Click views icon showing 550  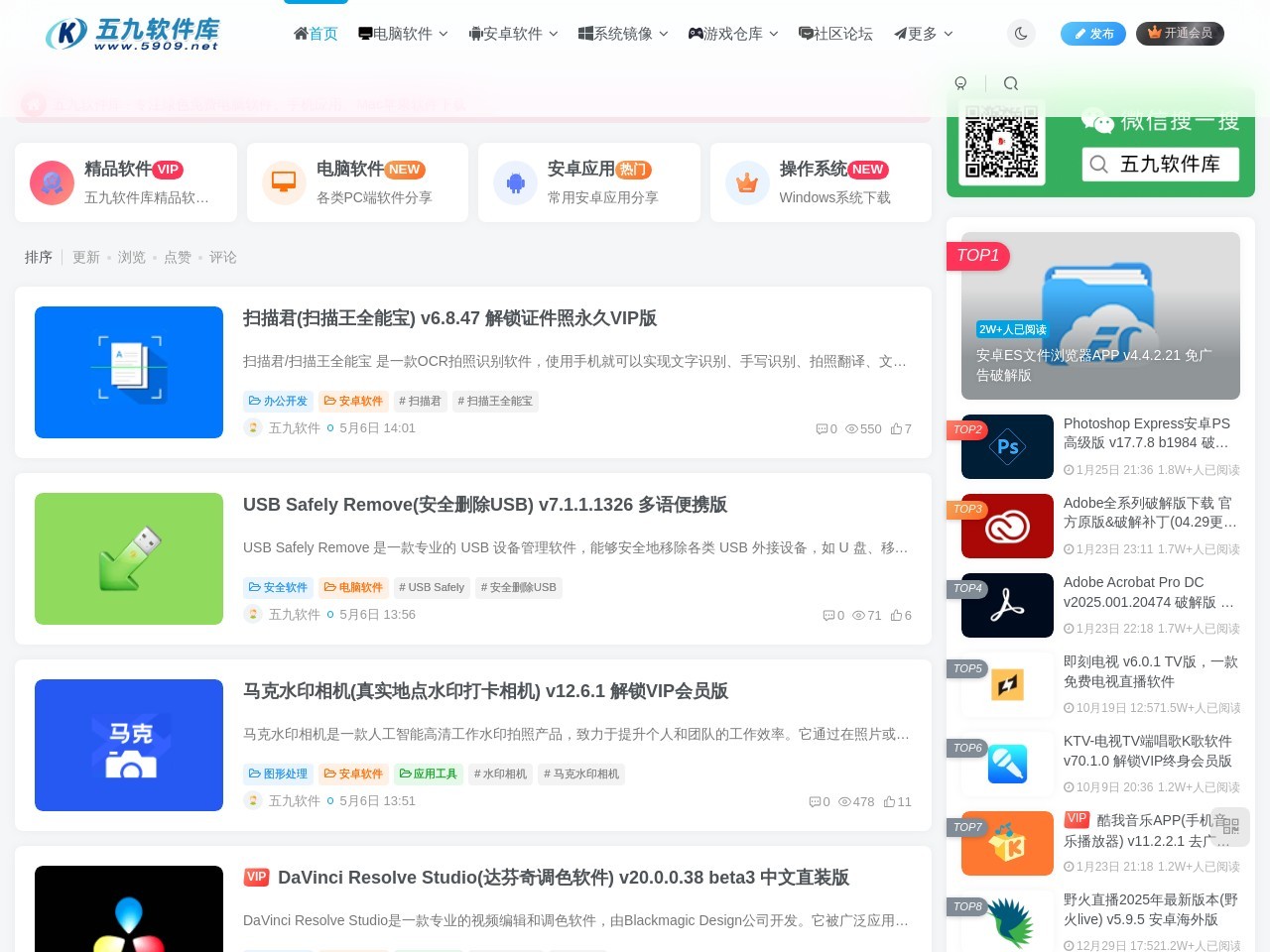pyautogui.click(x=851, y=428)
